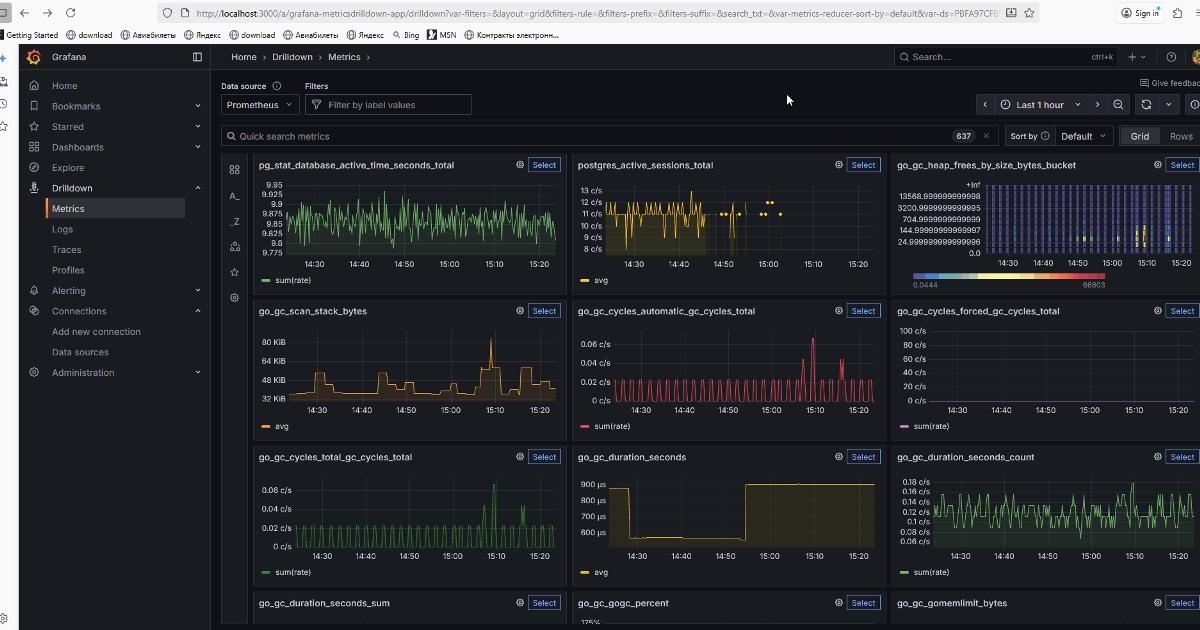Image resolution: width=1200 pixels, height=630 pixels.
Task: Open Explore from the sidebar
Action: (x=68, y=168)
